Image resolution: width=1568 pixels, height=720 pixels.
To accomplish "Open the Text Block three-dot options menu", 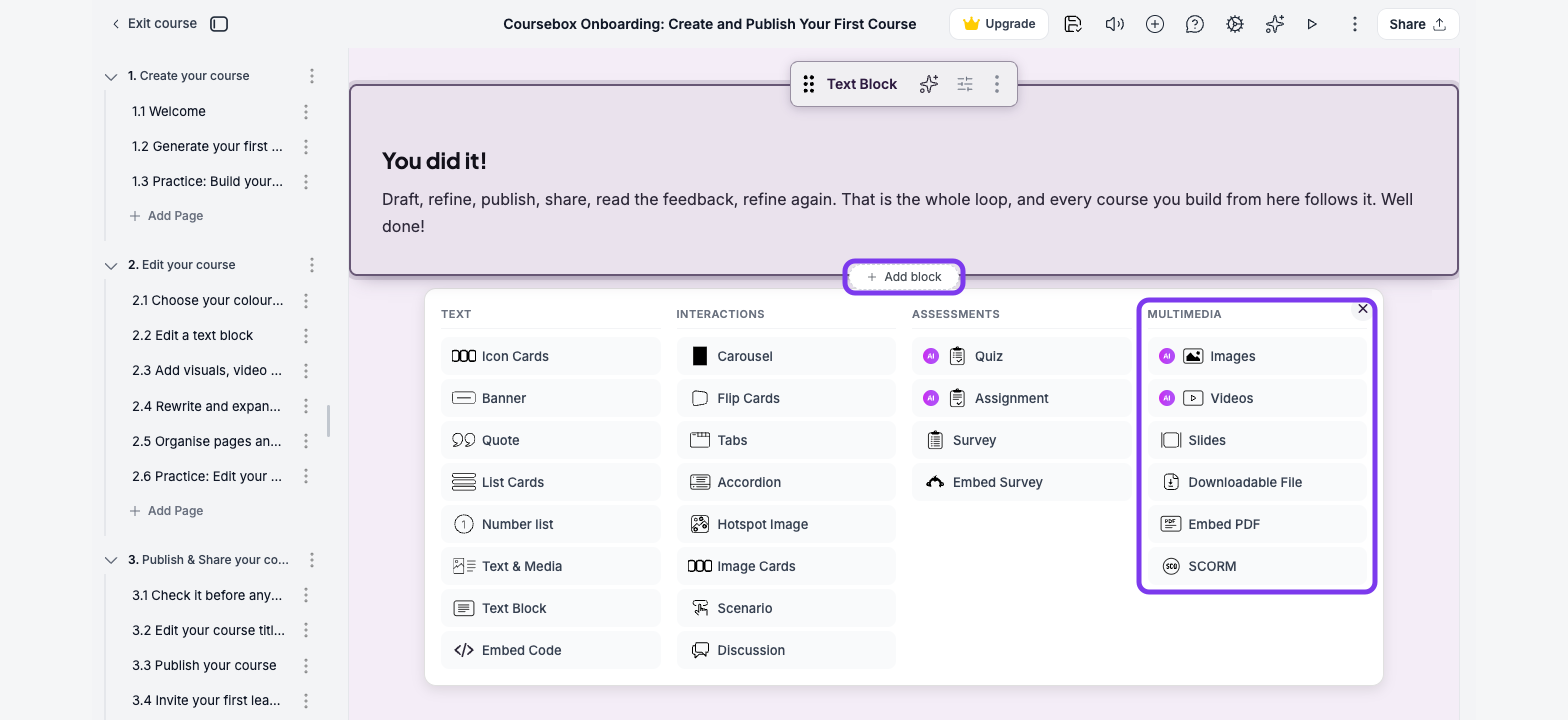I will click(997, 84).
